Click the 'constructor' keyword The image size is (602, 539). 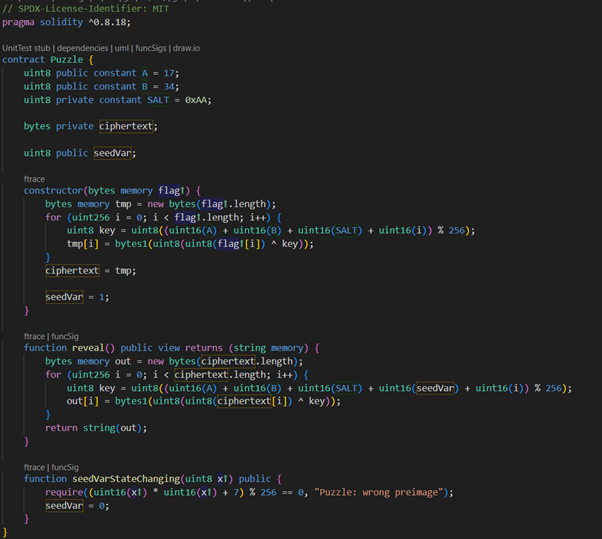point(53,191)
